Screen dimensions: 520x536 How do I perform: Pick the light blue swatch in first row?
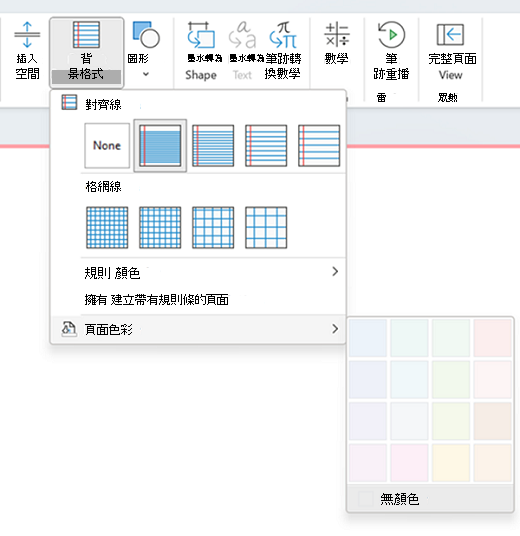coord(368,338)
